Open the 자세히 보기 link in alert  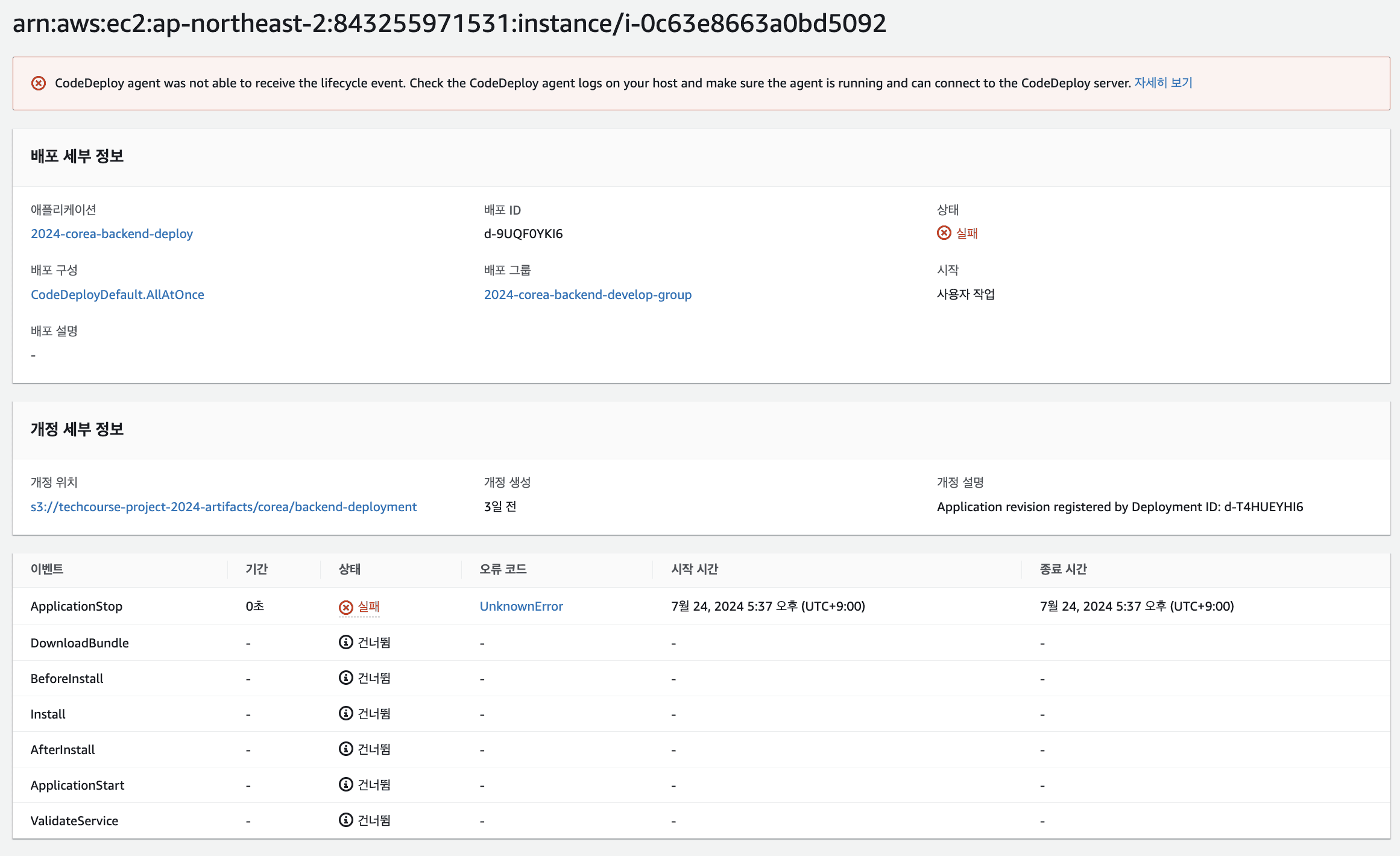click(1163, 83)
